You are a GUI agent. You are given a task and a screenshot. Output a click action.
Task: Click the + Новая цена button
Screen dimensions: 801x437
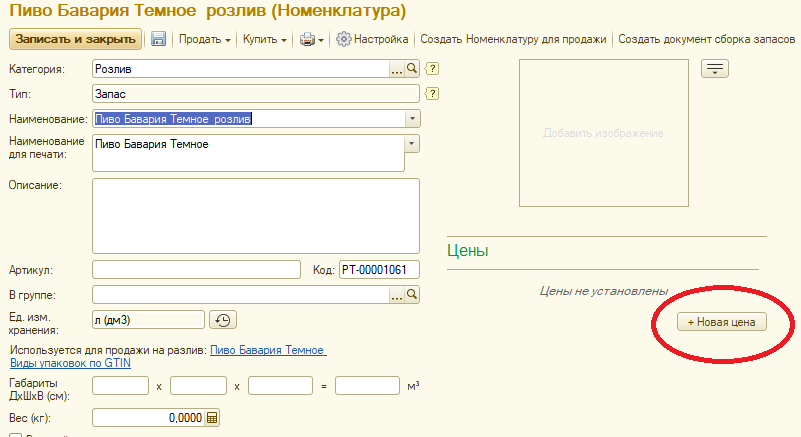(x=720, y=322)
